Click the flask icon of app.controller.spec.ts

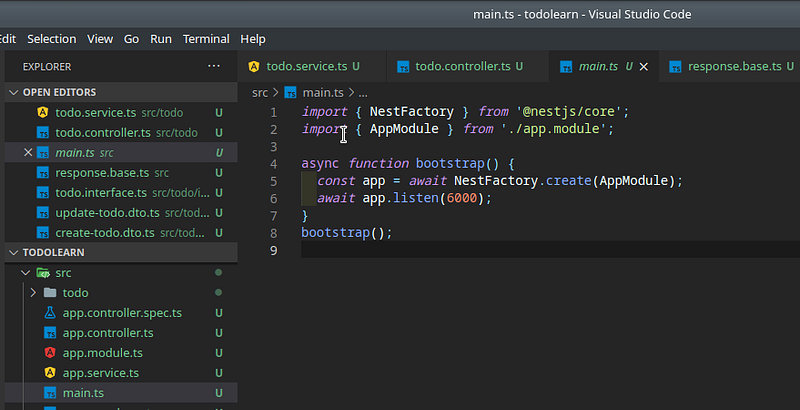point(49,313)
